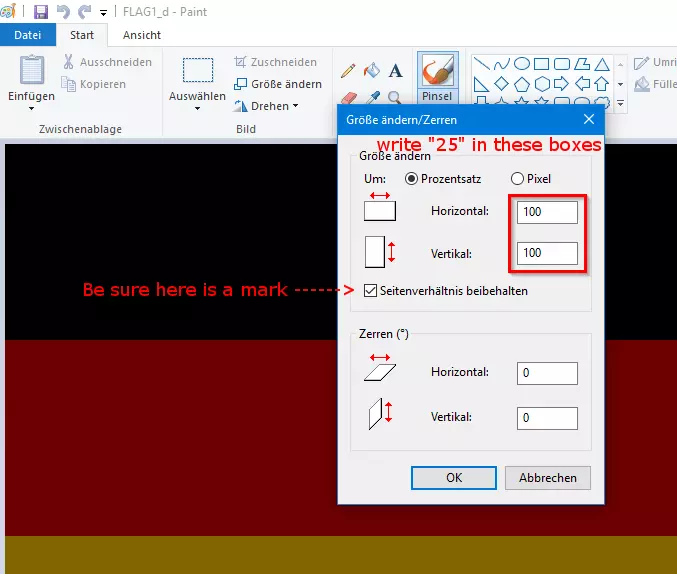Select the Right triangle shape
Screen dimensions: 677x574
[481, 84]
